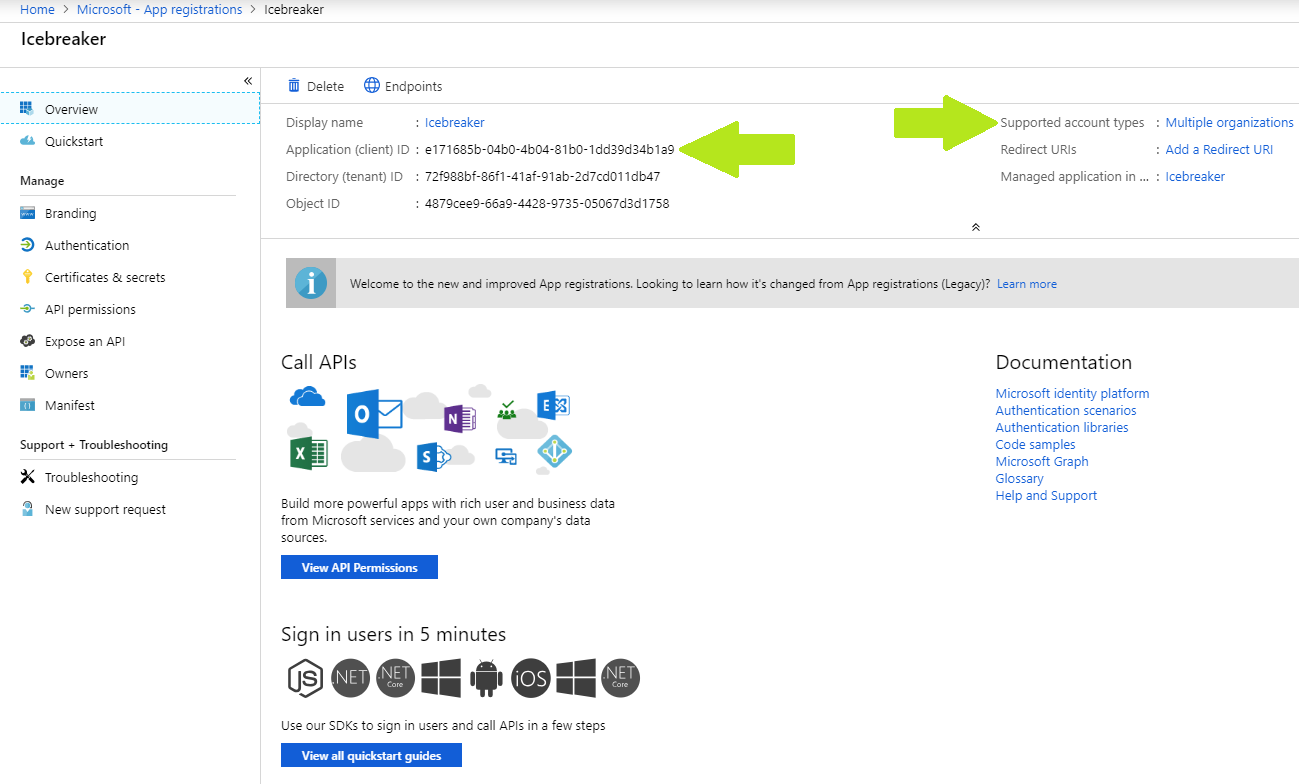This screenshot has height=784, width=1299.
Task: Click the Application (client) ID value
Action: tap(549, 149)
